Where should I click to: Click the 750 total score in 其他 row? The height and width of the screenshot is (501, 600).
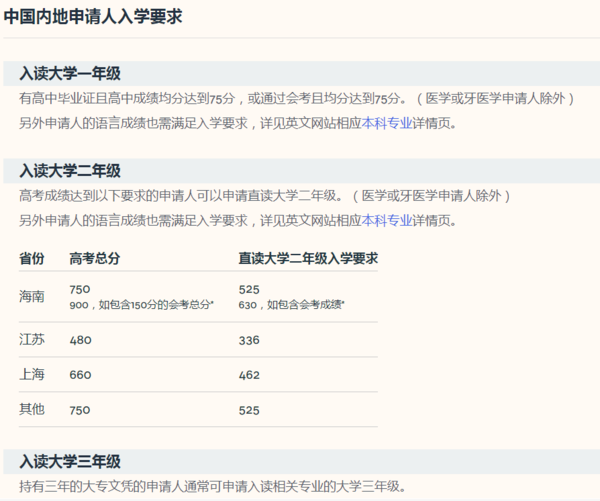[80, 410]
